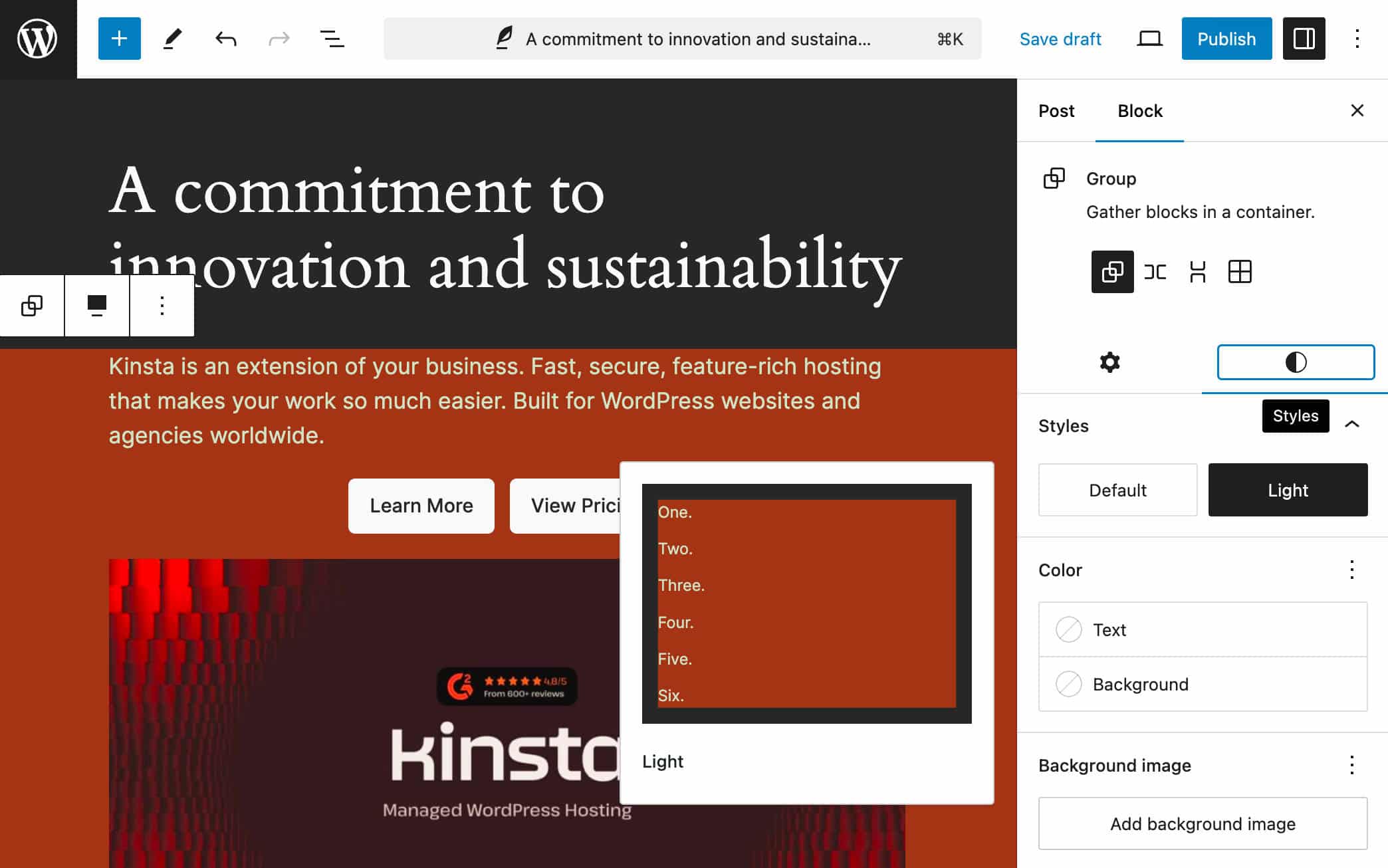The width and height of the screenshot is (1388, 868).
Task: Transform Group to Stack variation
Action: click(x=1197, y=272)
